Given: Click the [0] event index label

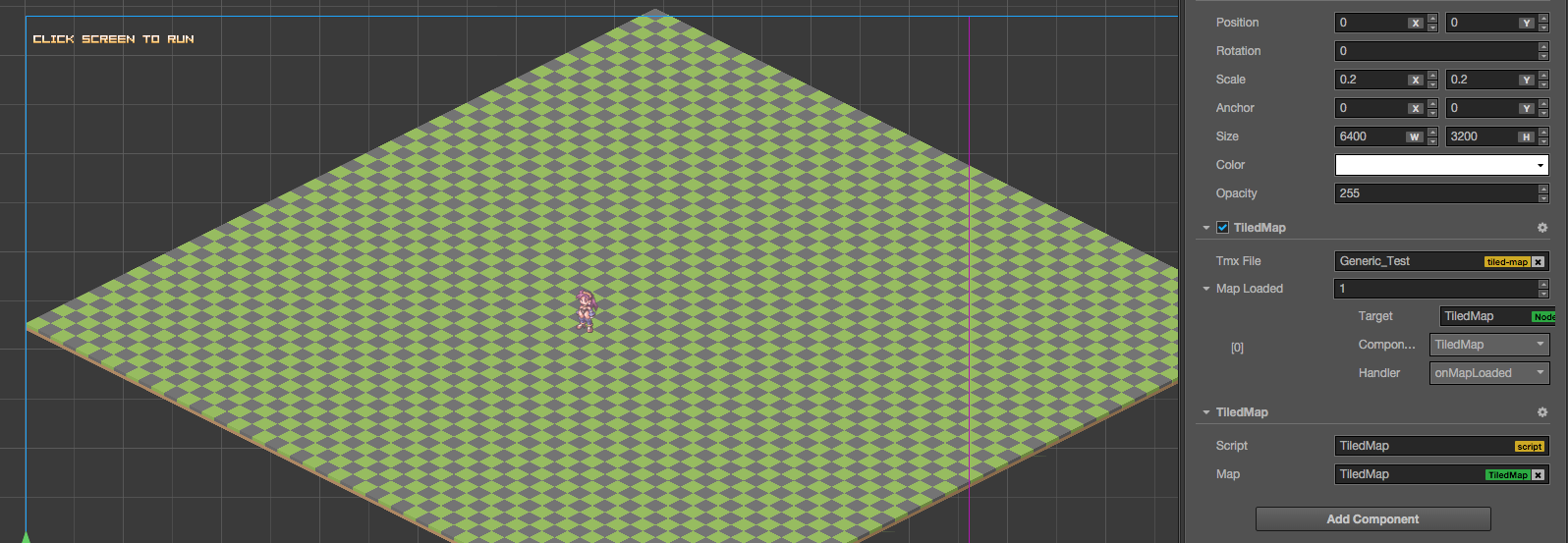Looking at the screenshot, I should (1237, 348).
